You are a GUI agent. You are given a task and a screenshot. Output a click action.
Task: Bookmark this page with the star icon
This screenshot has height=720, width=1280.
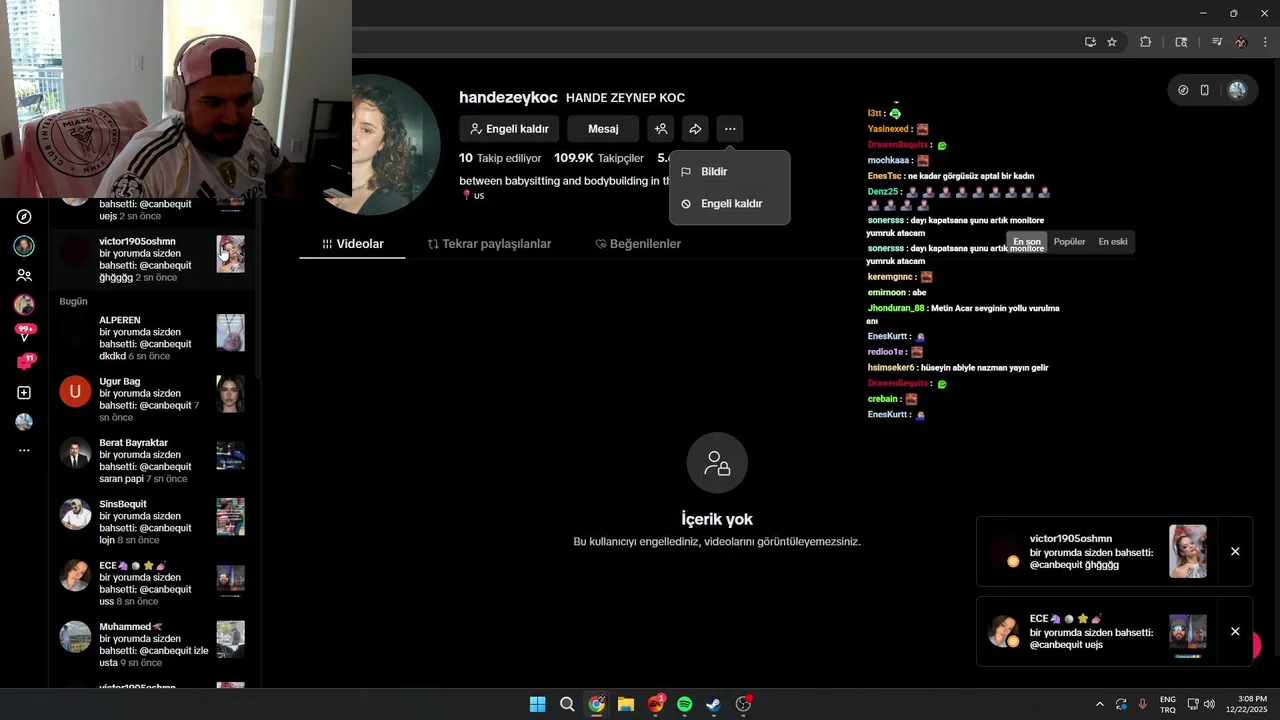[x=1112, y=42]
